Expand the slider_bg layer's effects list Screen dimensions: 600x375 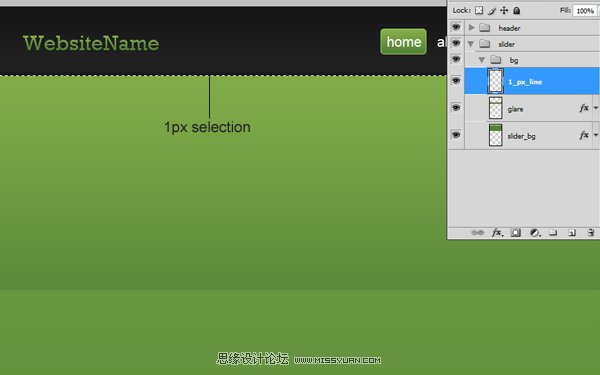pos(596,135)
